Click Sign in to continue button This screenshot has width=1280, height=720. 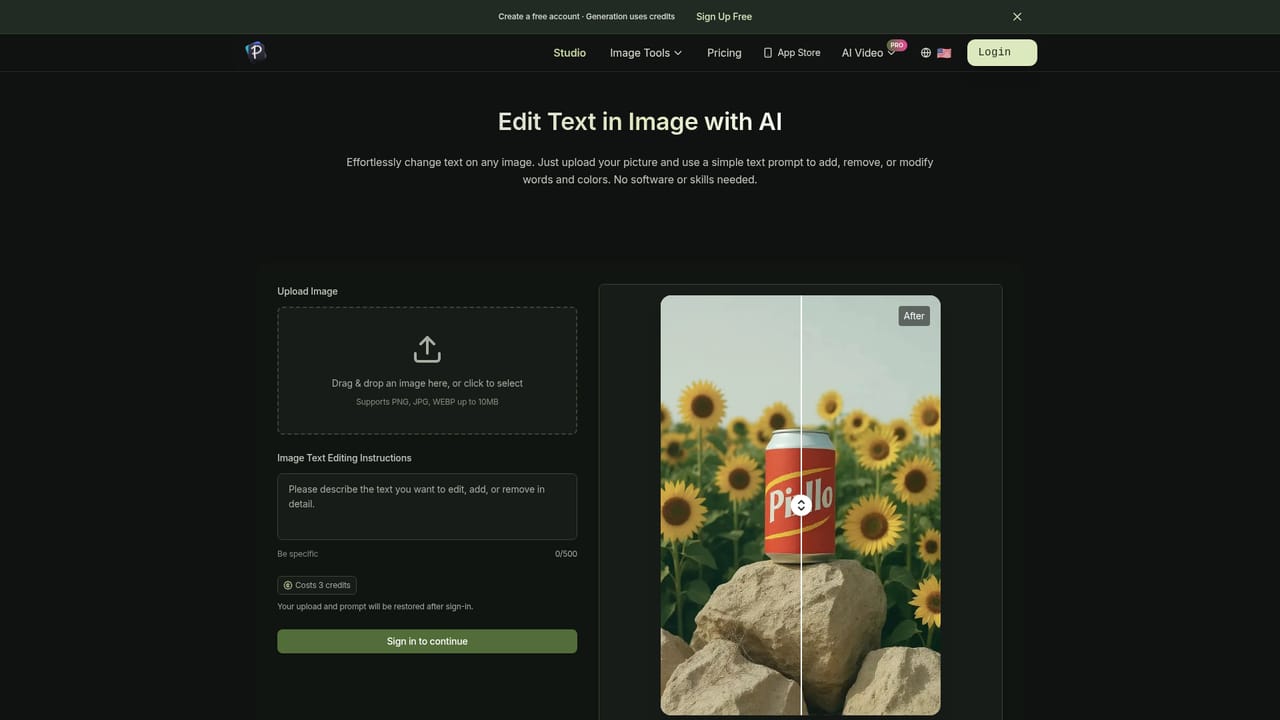[427, 641]
